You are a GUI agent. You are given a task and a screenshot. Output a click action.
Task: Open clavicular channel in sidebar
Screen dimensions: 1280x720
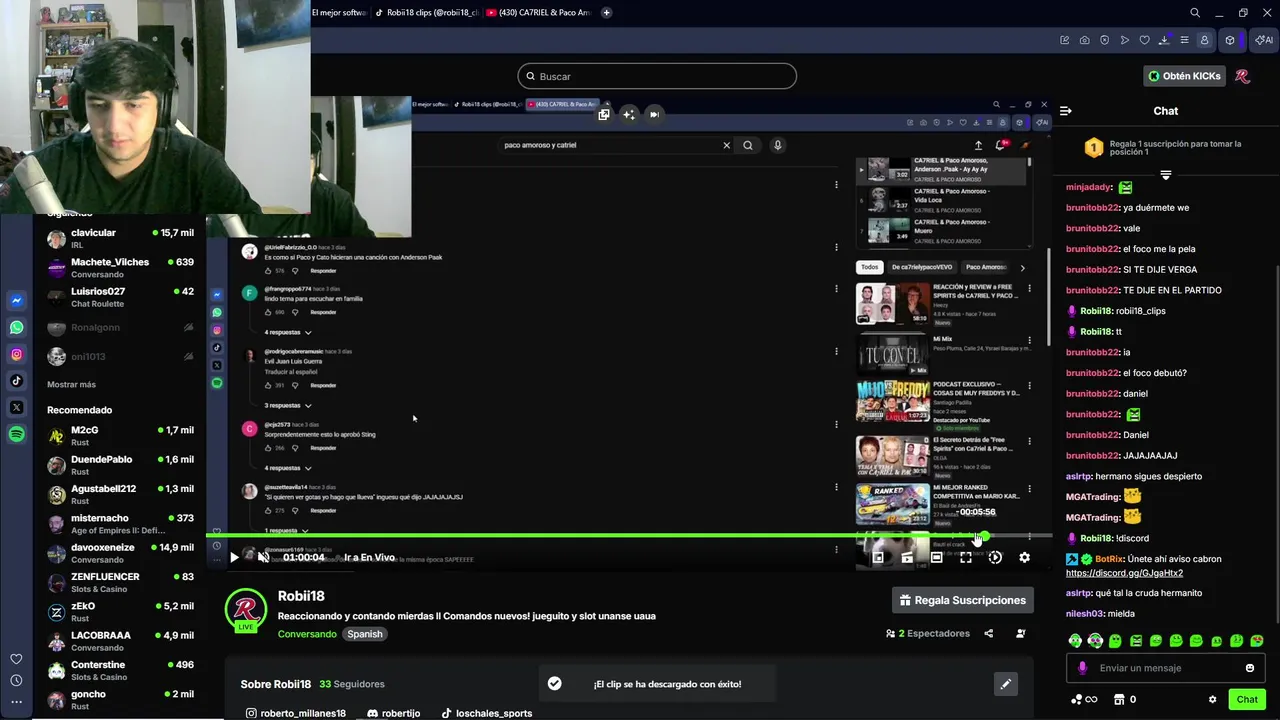tap(120, 238)
